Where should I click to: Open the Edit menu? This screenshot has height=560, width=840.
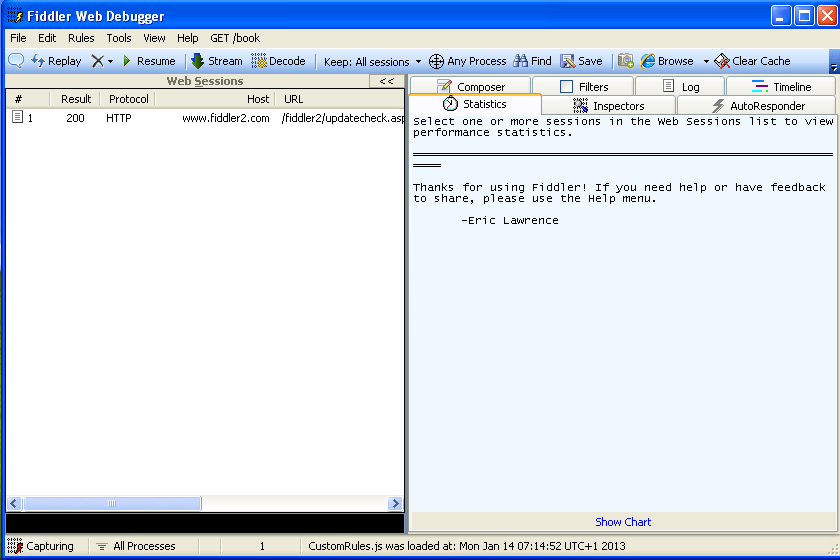coord(47,38)
